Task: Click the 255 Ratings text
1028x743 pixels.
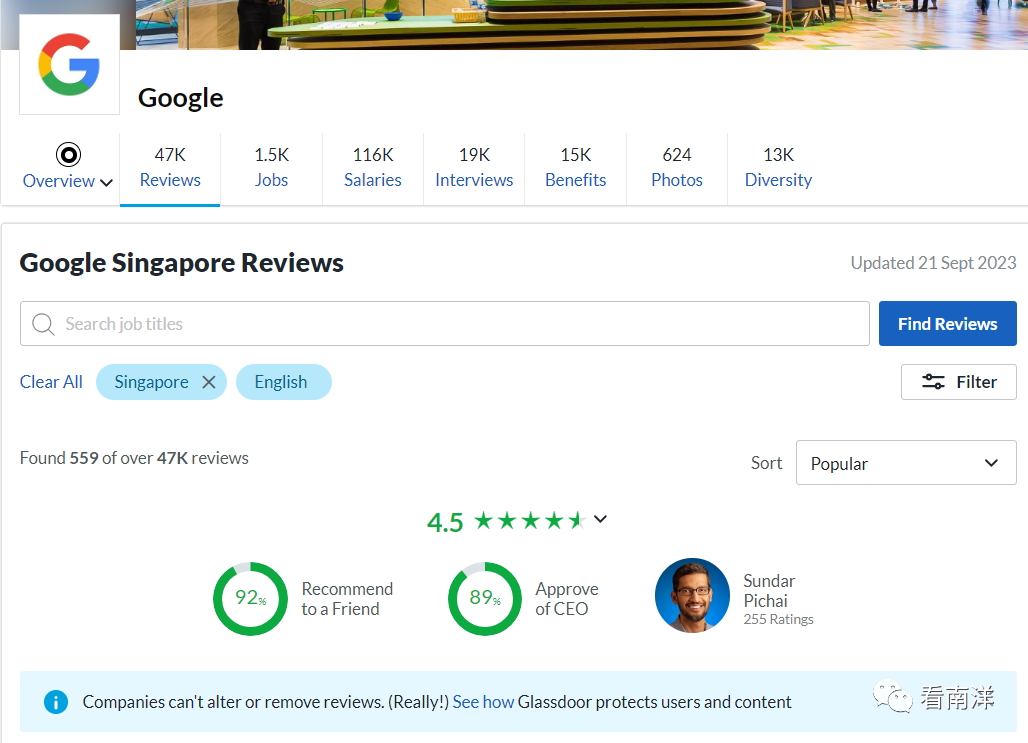Action: pyautogui.click(x=778, y=619)
